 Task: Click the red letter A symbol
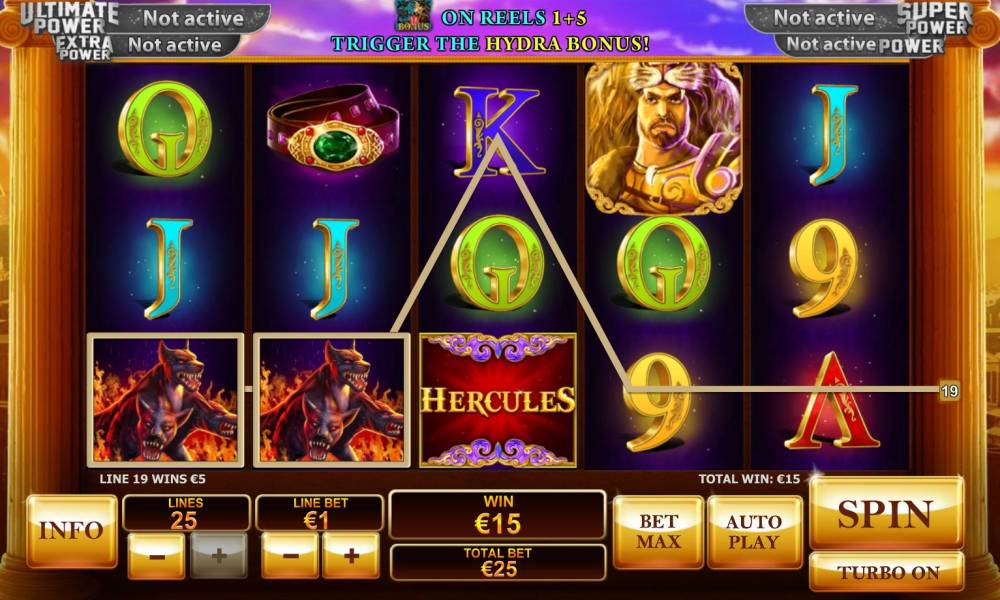(x=831, y=400)
